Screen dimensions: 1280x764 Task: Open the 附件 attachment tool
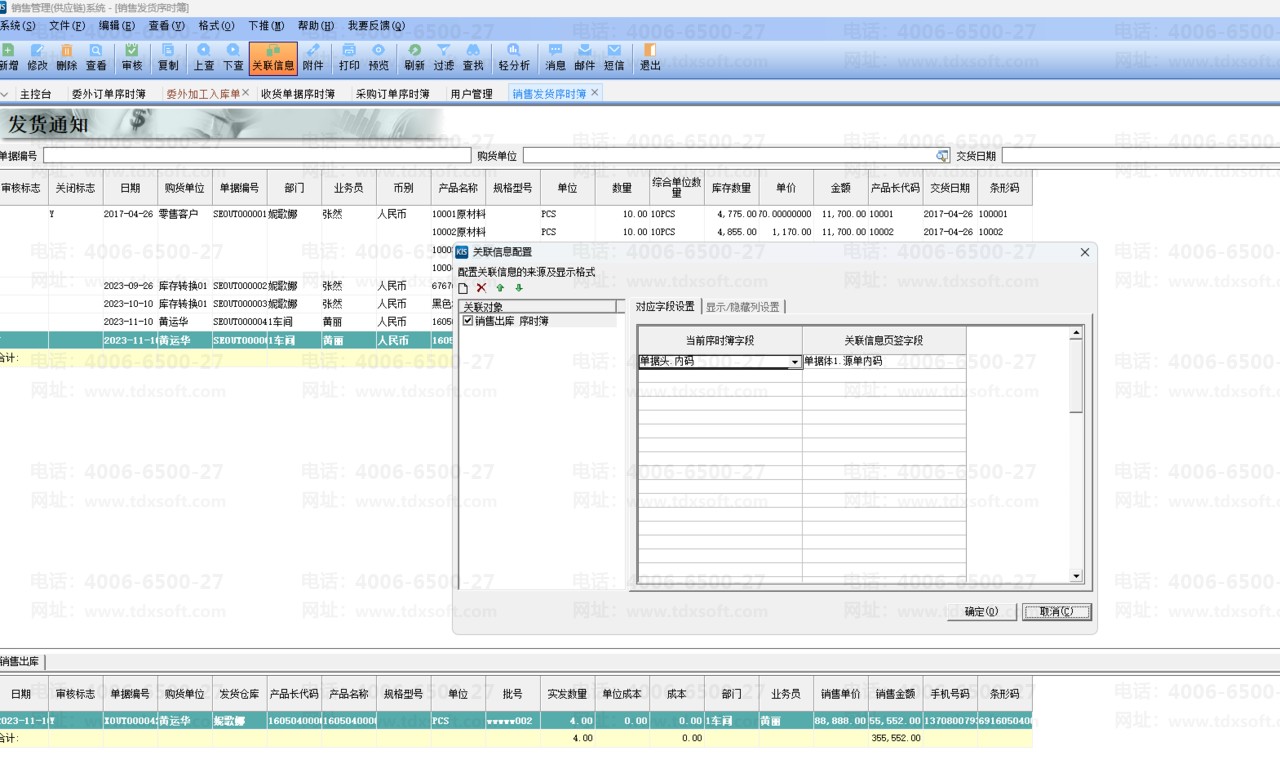coord(313,58)
